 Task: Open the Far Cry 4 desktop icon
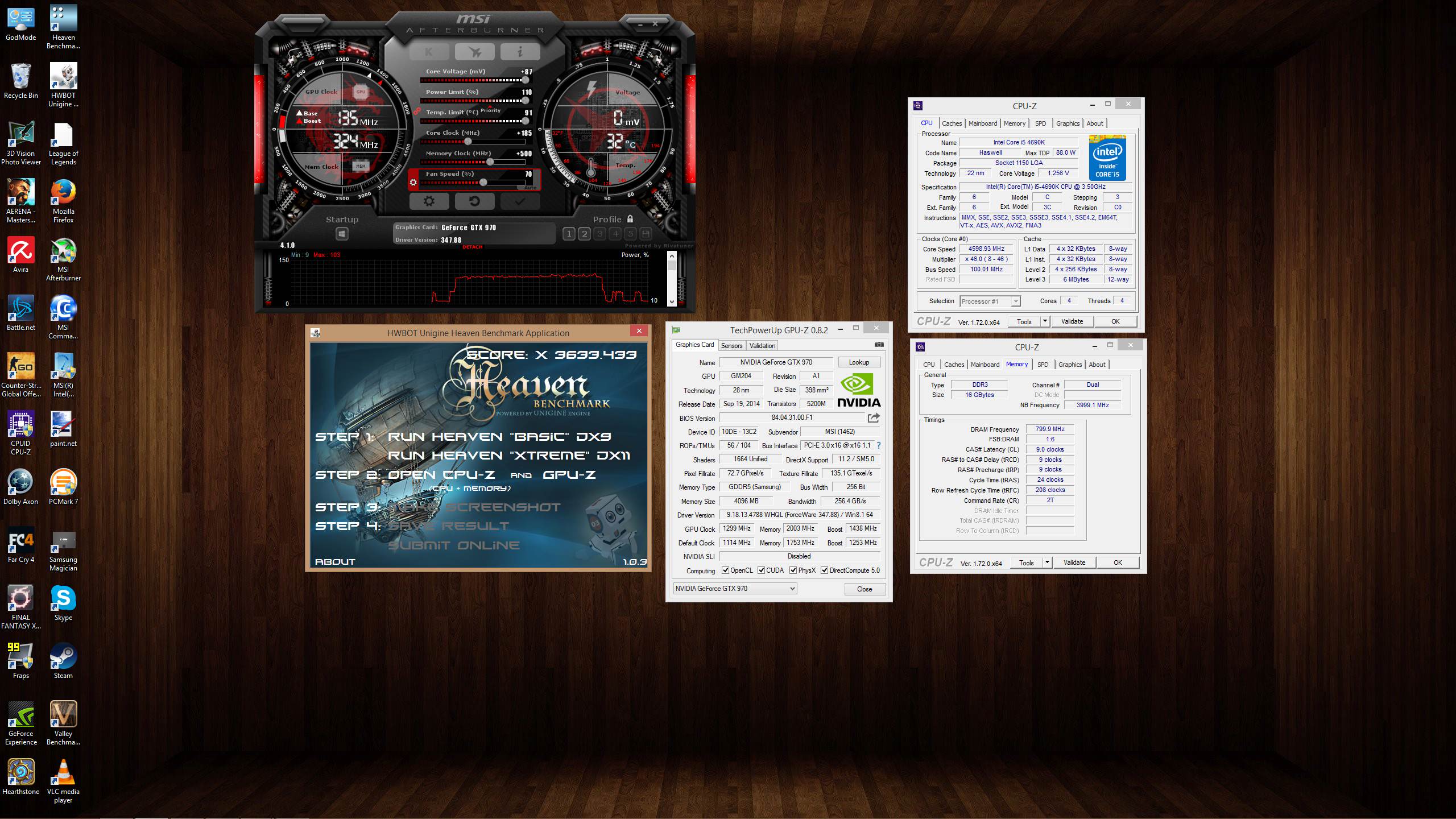21,545
